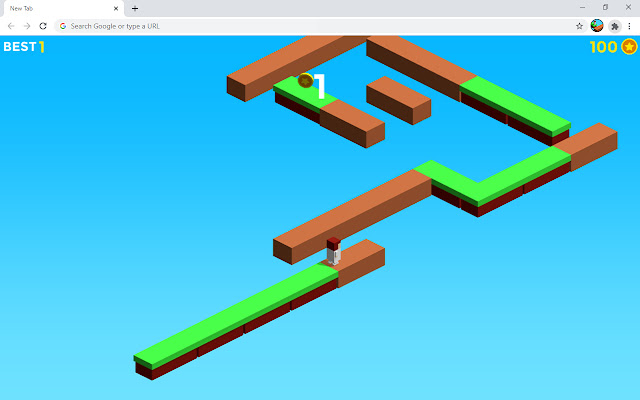Viewport: 640px width, 400px height.
Task: Bookmark this page with the star icon
Action: tap(579, 26)
